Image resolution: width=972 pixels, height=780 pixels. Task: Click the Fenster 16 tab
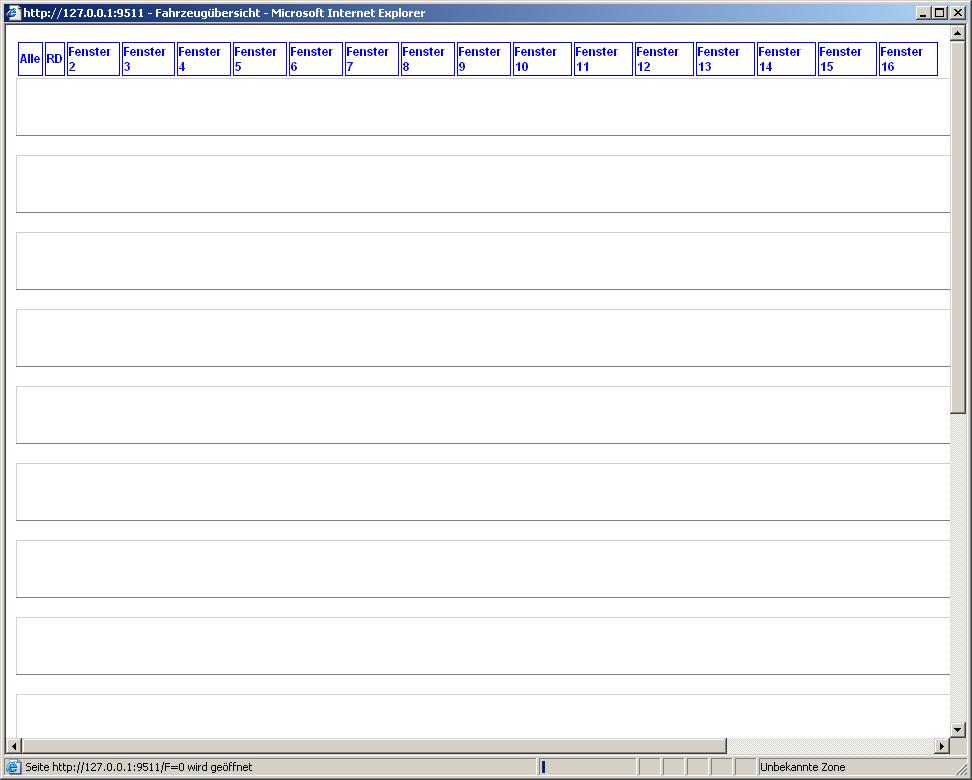tap(902, 59)
